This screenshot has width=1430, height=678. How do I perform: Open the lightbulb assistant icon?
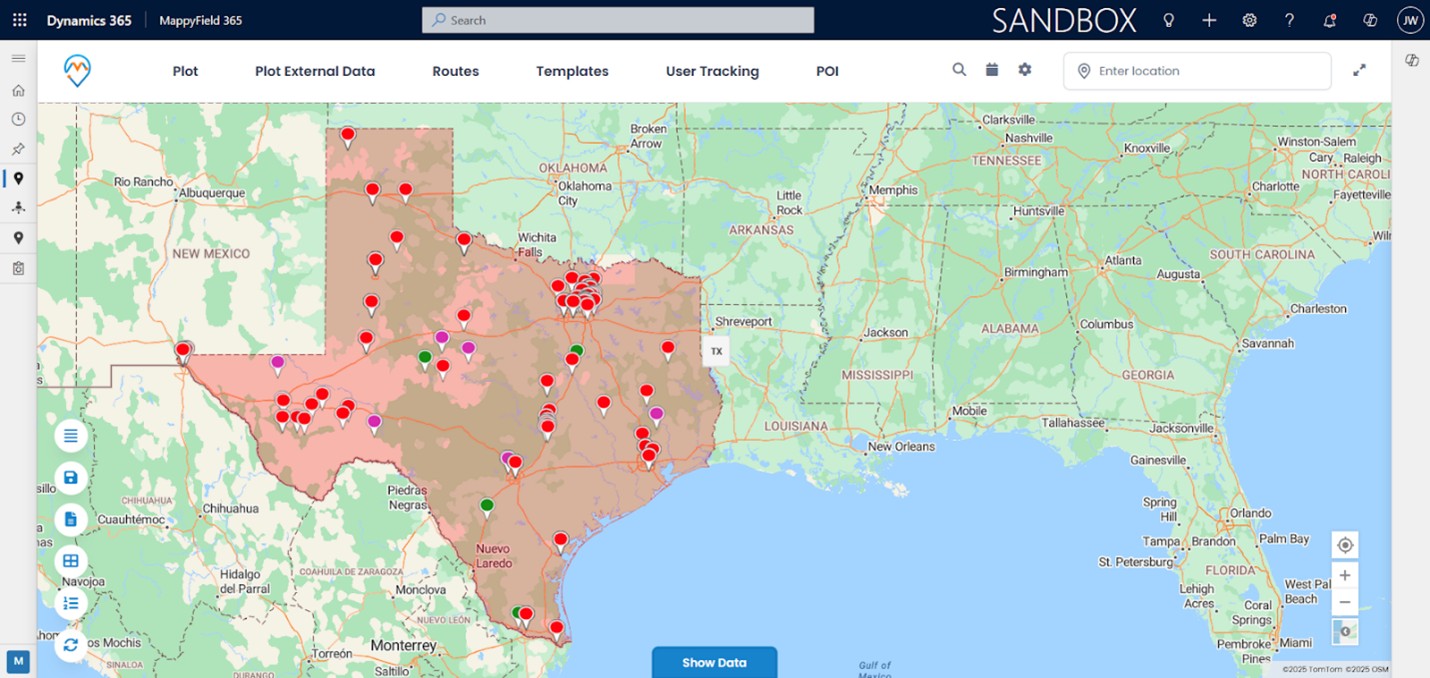[1168, 20]
